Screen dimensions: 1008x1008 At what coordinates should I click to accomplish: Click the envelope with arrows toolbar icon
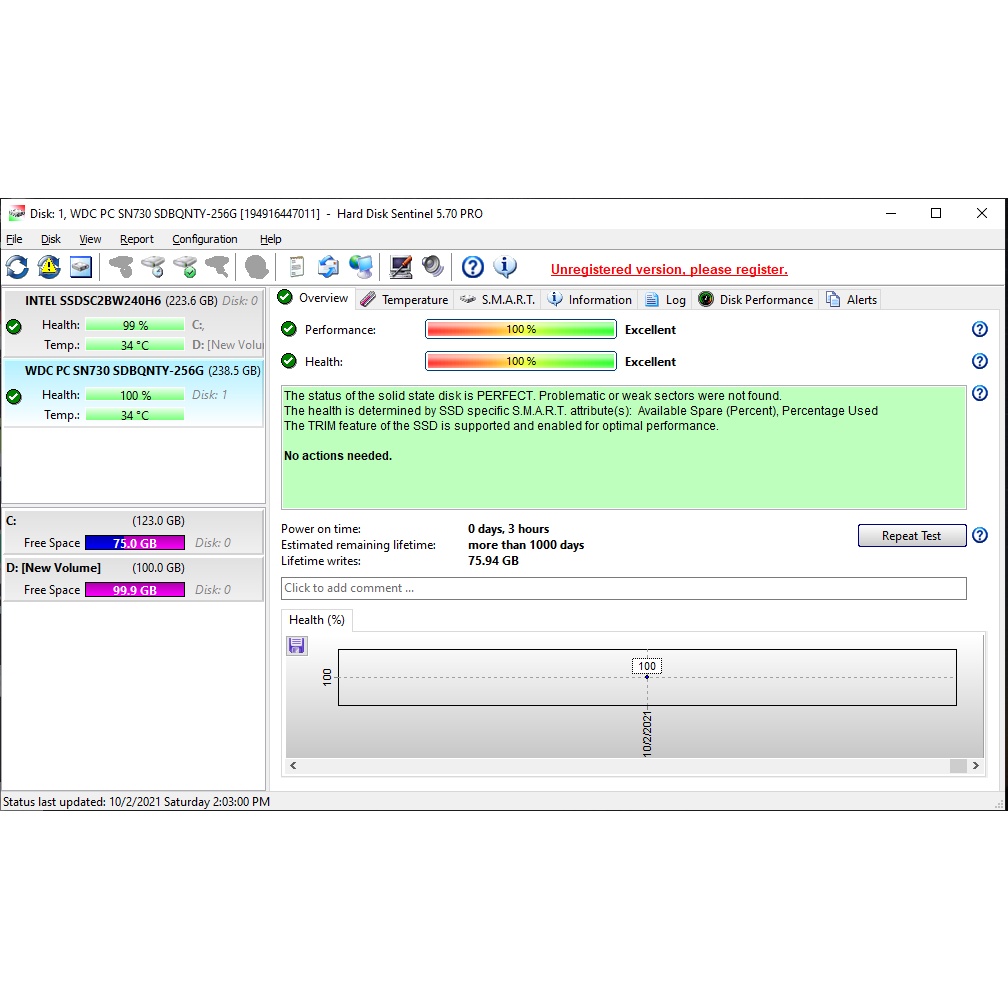[x=328, y=267]
